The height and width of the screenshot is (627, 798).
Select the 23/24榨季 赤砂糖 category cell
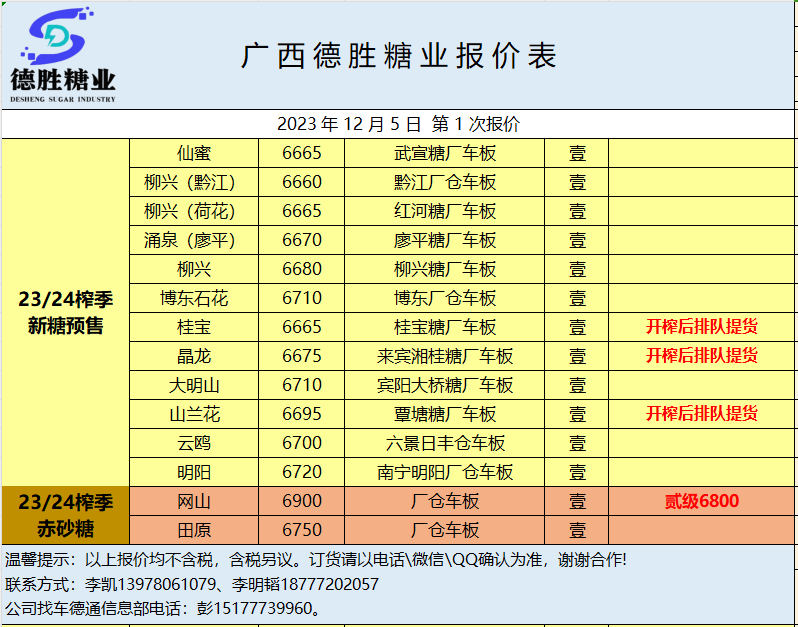pyautogui.click(x=65, y=515)
